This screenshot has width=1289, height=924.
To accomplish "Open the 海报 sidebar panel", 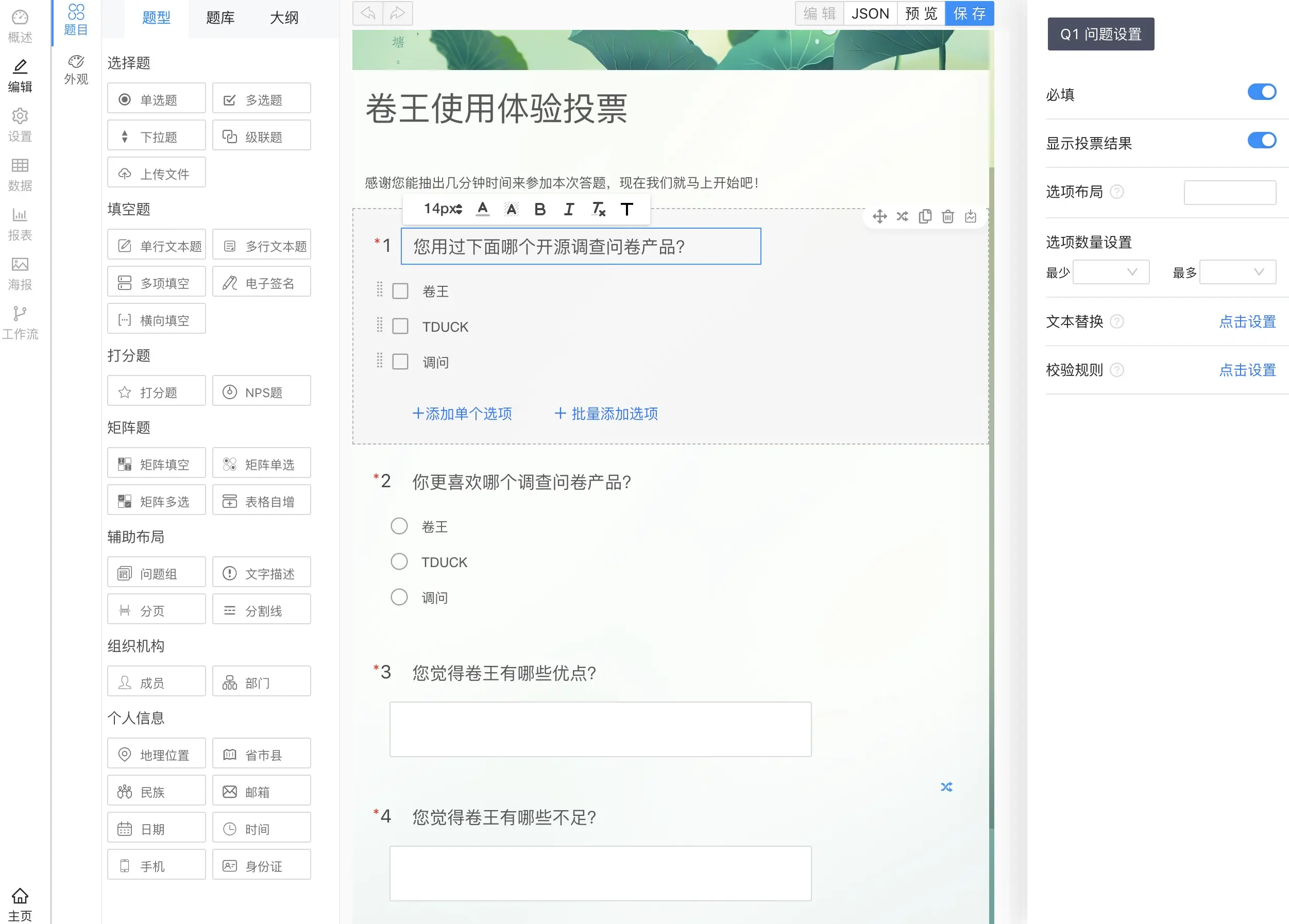I will click(x=21, y=274).
